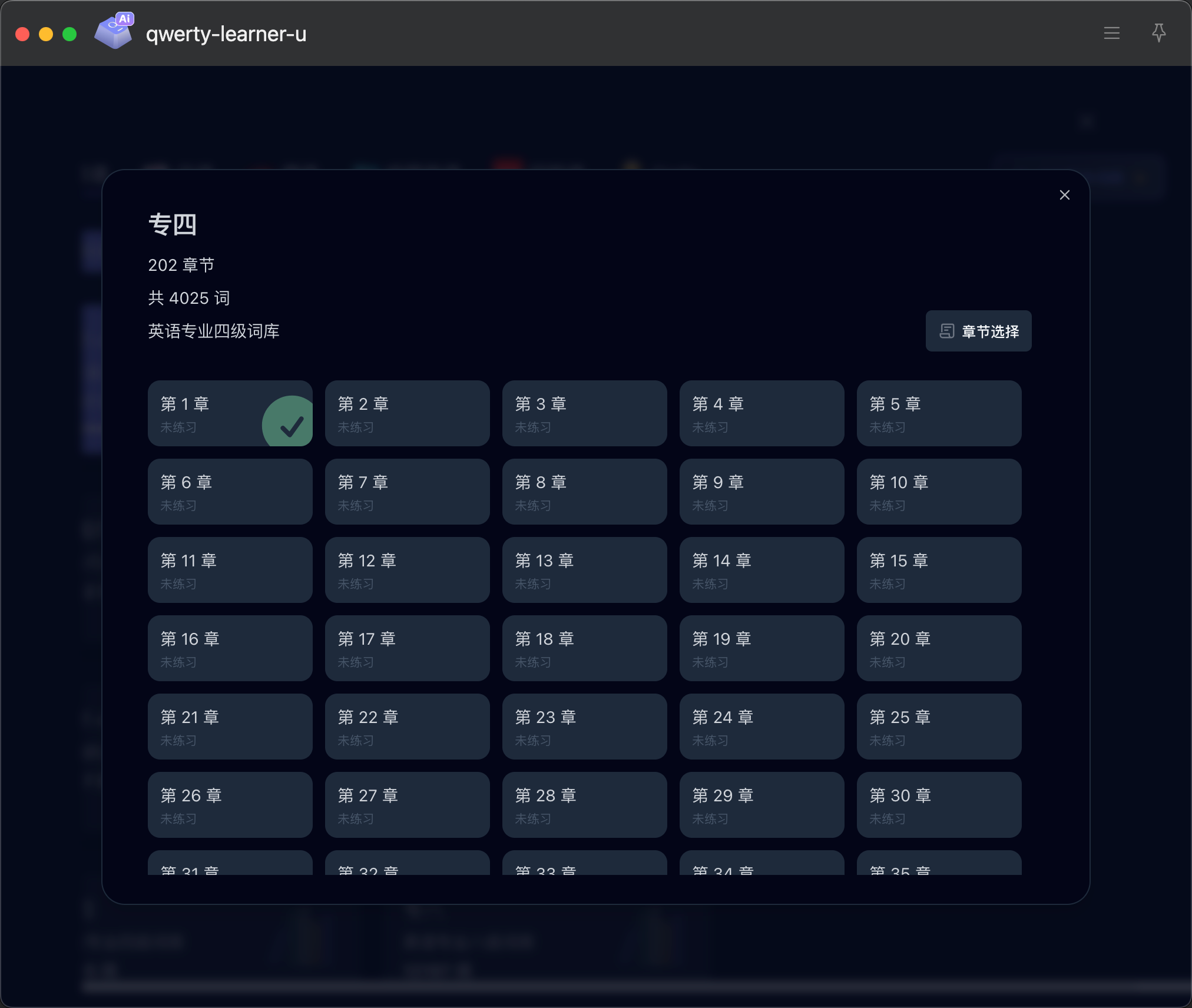
Task: Choose chapter 第 8 章
Action: coord(584,492)
